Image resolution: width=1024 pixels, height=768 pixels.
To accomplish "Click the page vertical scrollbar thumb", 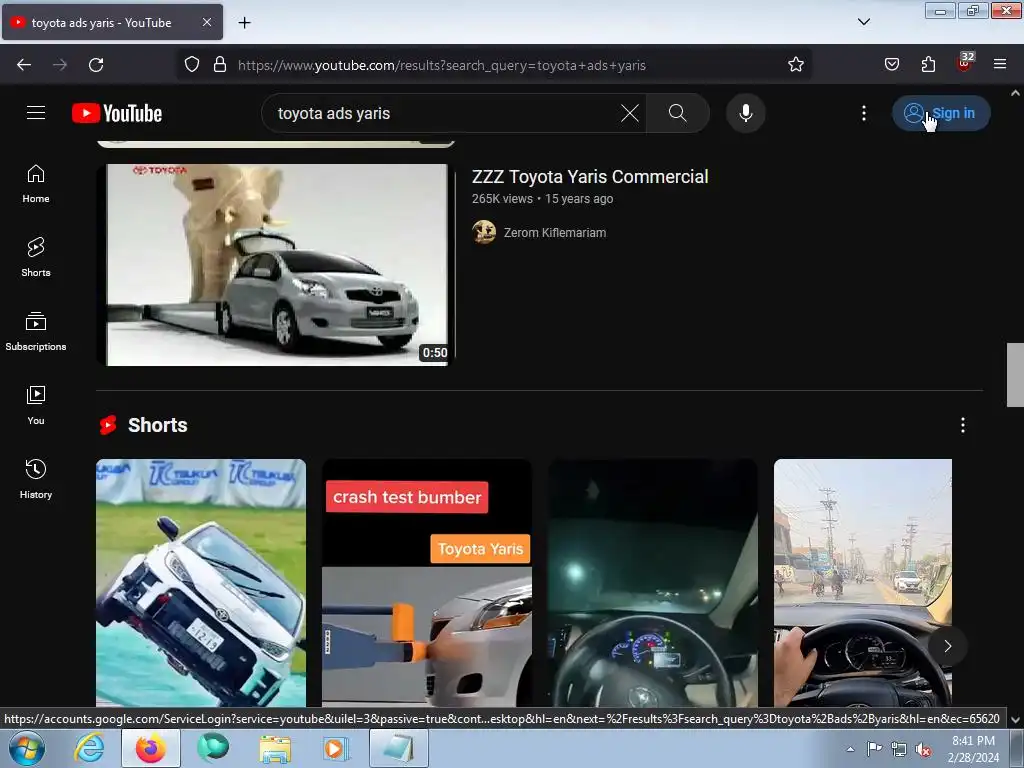I will coord(1015,374).
